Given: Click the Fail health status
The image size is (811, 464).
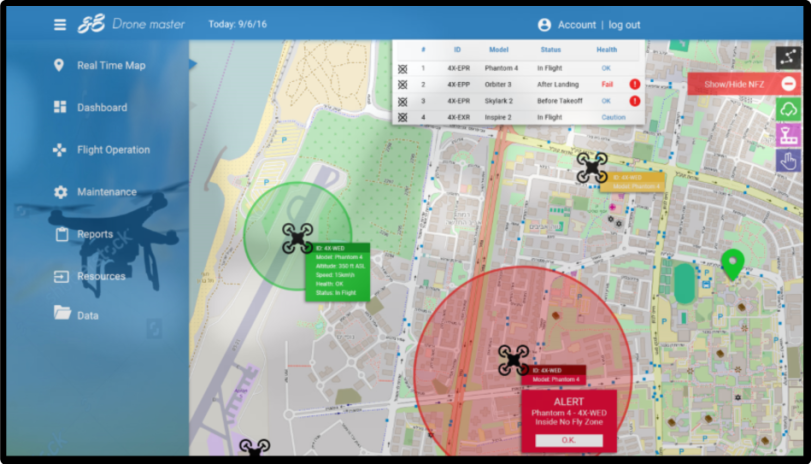Looking at the screenshot, I should (x=607, y=84).
